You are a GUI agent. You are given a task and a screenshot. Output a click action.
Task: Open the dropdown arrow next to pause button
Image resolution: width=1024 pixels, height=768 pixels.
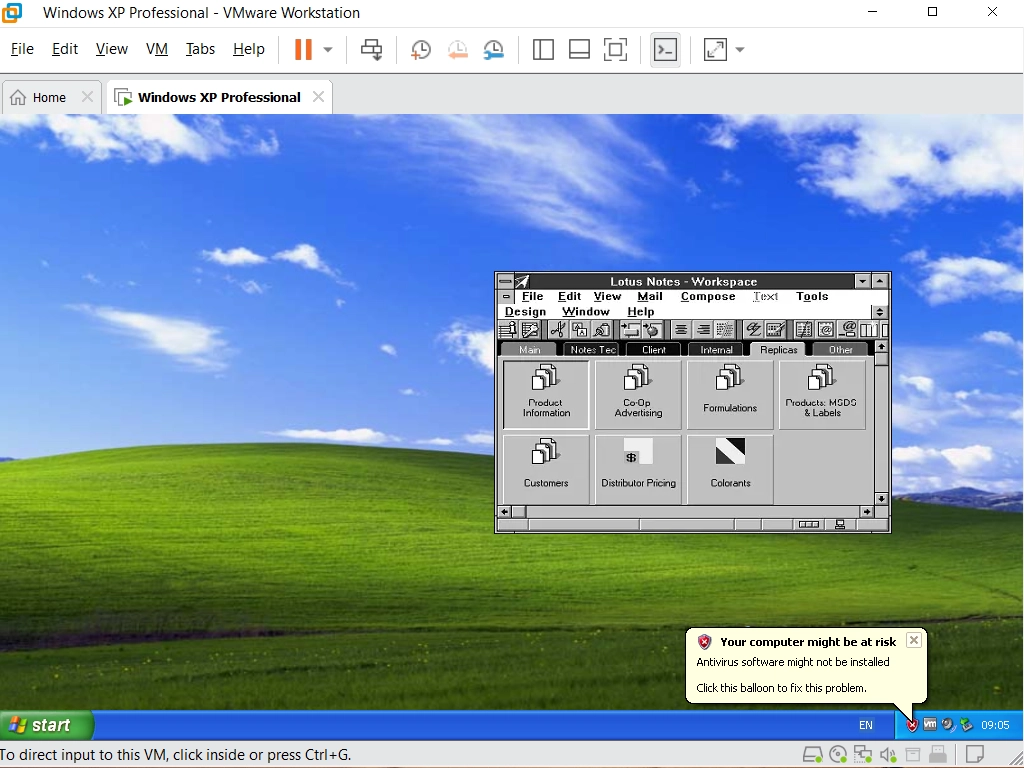point(328,50)
